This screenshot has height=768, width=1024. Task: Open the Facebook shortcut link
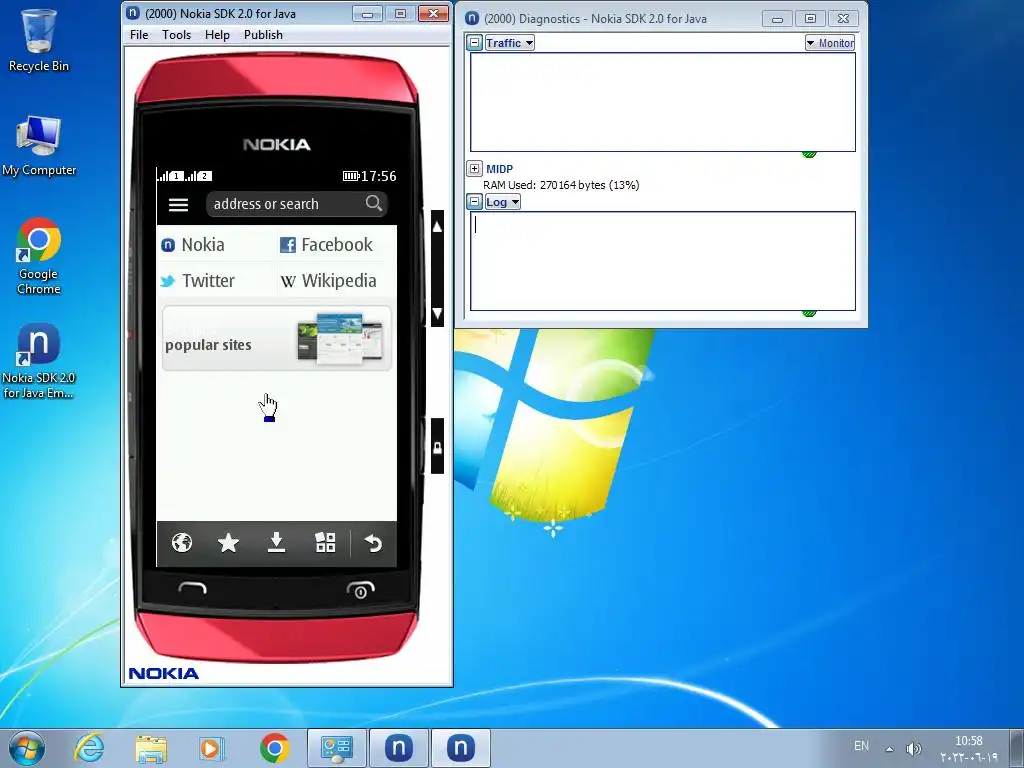pyautogui.click(x=327, y=245)
